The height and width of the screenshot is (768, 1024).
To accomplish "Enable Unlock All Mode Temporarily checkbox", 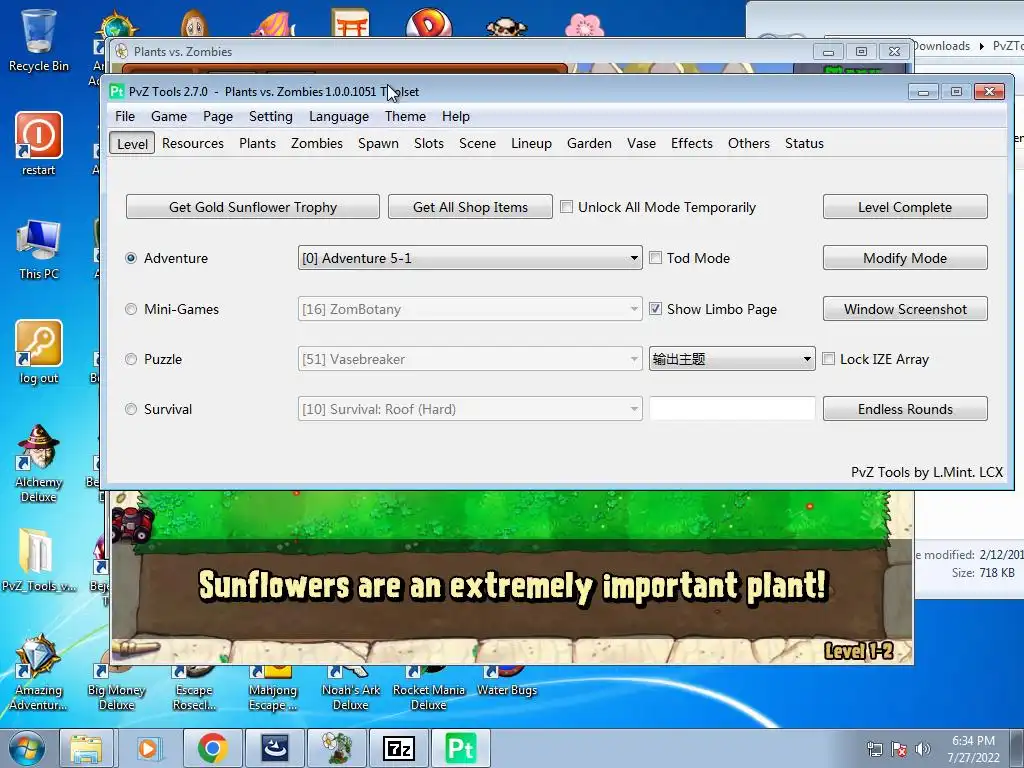I will 567,207.
